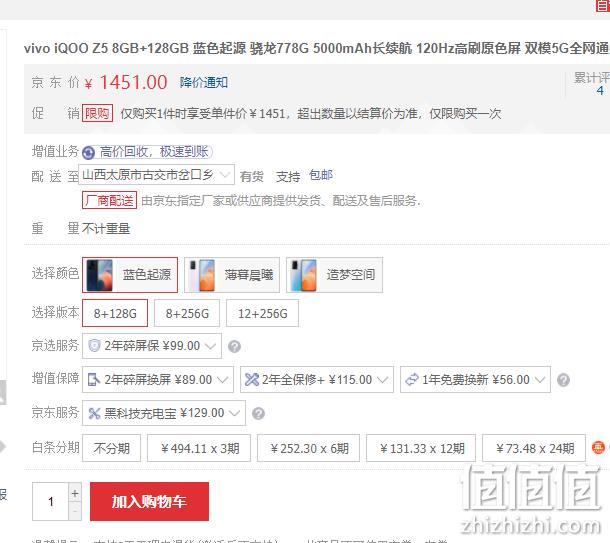Viewport: 610px width, 543px height.
Task: Click the 不计重量 weight text
Action: click(106, 228)
